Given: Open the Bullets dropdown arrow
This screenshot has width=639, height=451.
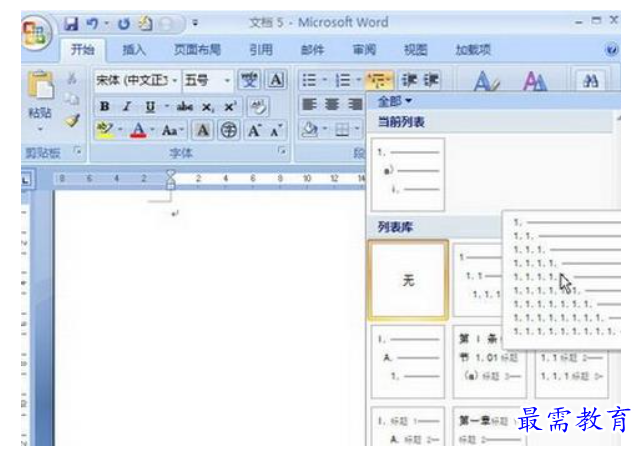Looking at the screenshot, I should tap(325, 80).
